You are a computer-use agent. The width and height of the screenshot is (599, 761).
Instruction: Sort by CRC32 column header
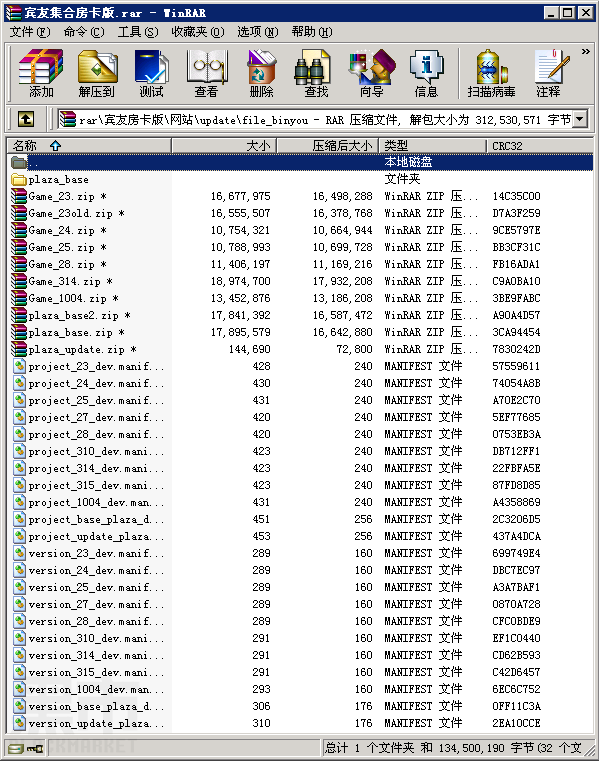click(539, 146)
